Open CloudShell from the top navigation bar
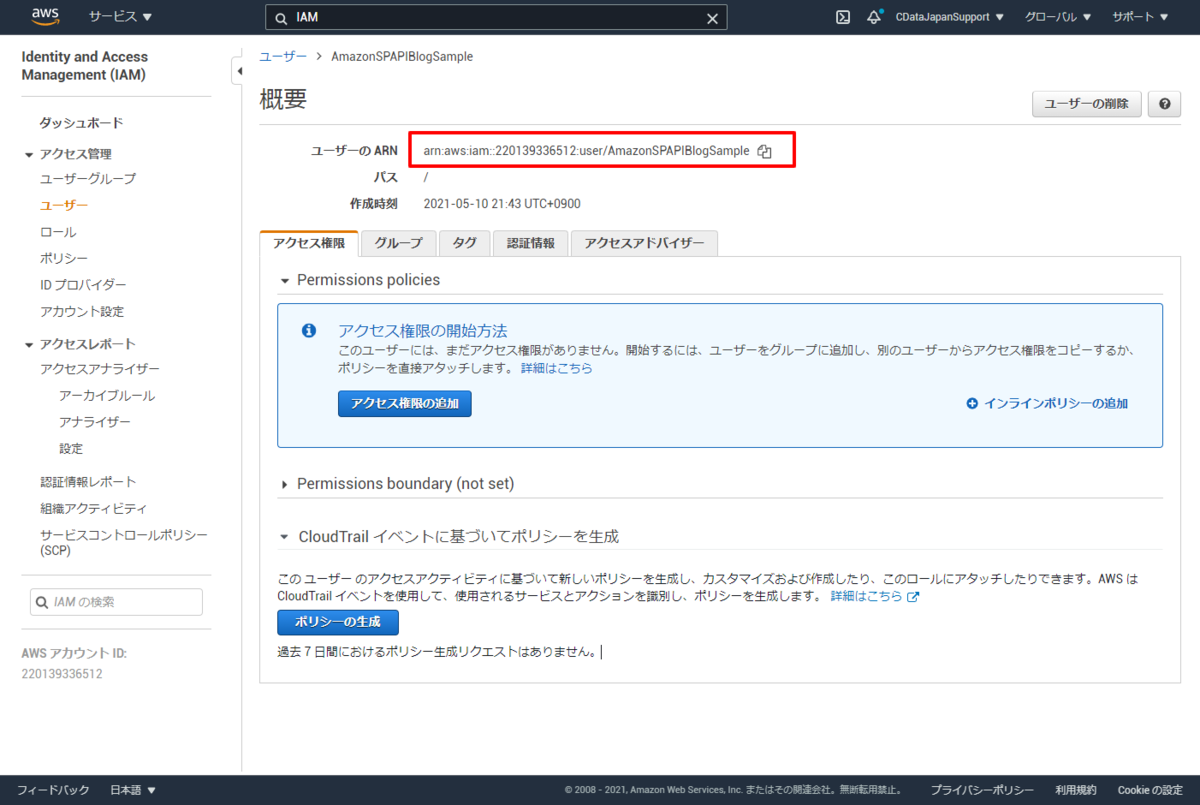This screenshot has width=1200, height=805. click(842, 17)
